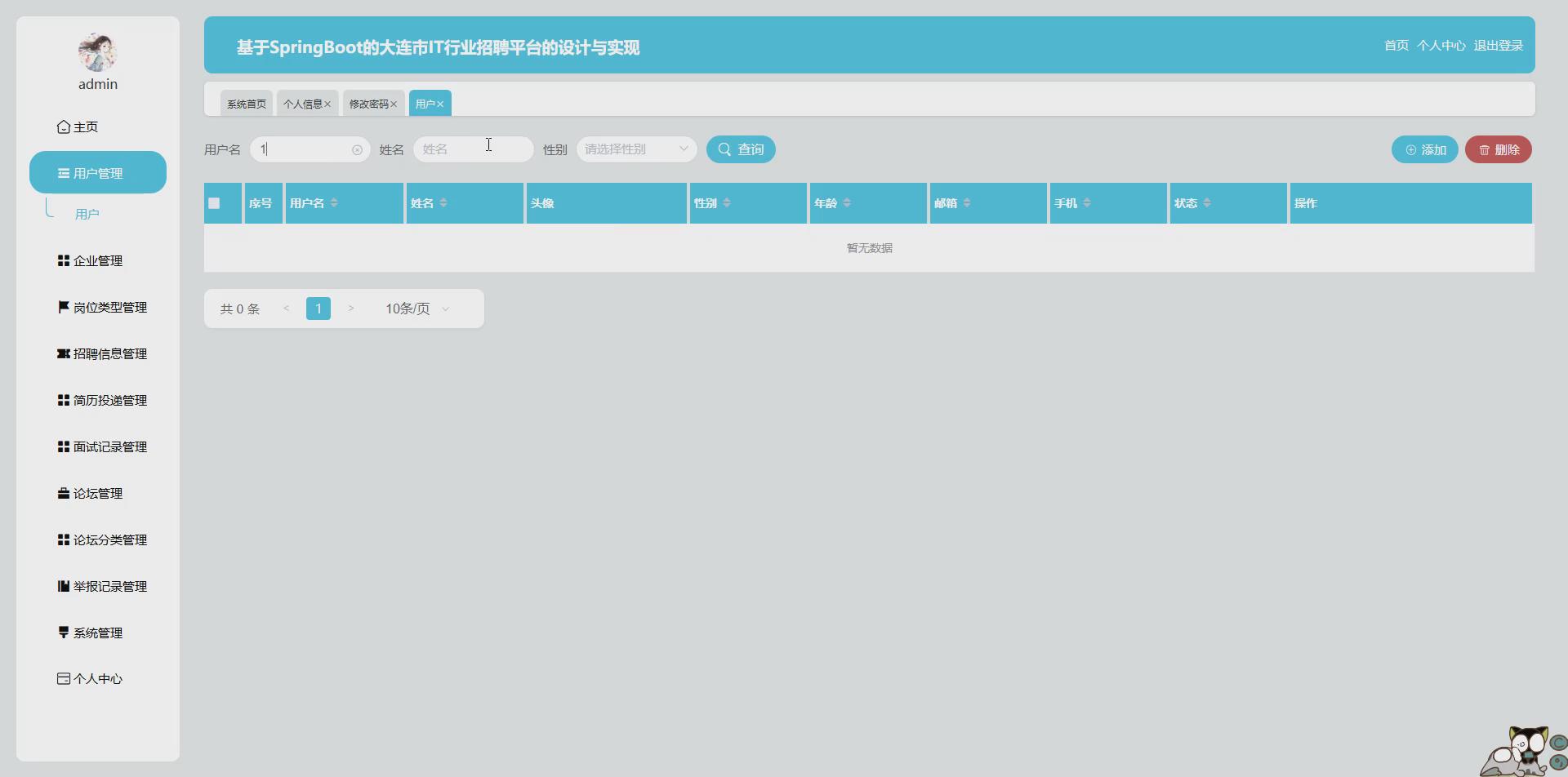Click the grid icon beside 面试记录管理
This screenshot has width=1568, height=777.
pyautogui.click(x=64, y=446)
